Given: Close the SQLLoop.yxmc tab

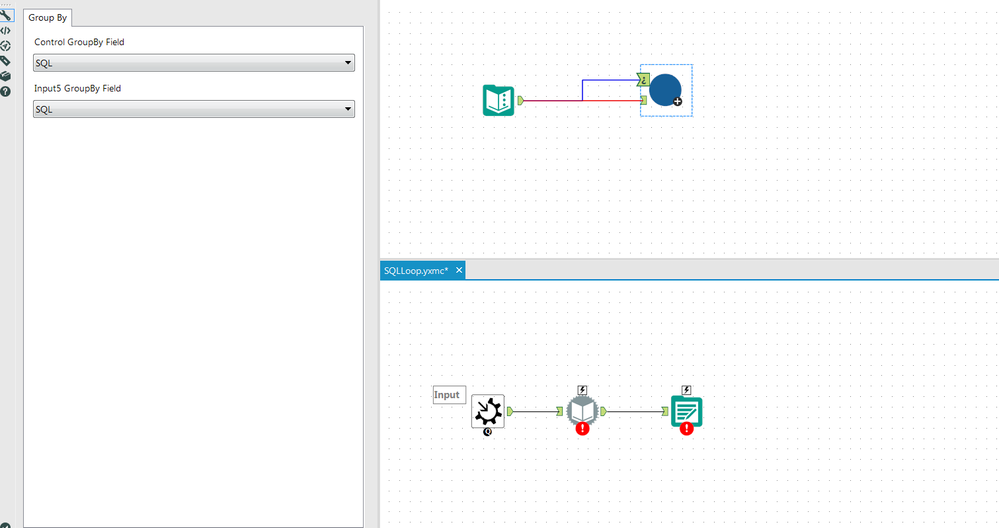Looking at the screenshot, I should (459, 270).
